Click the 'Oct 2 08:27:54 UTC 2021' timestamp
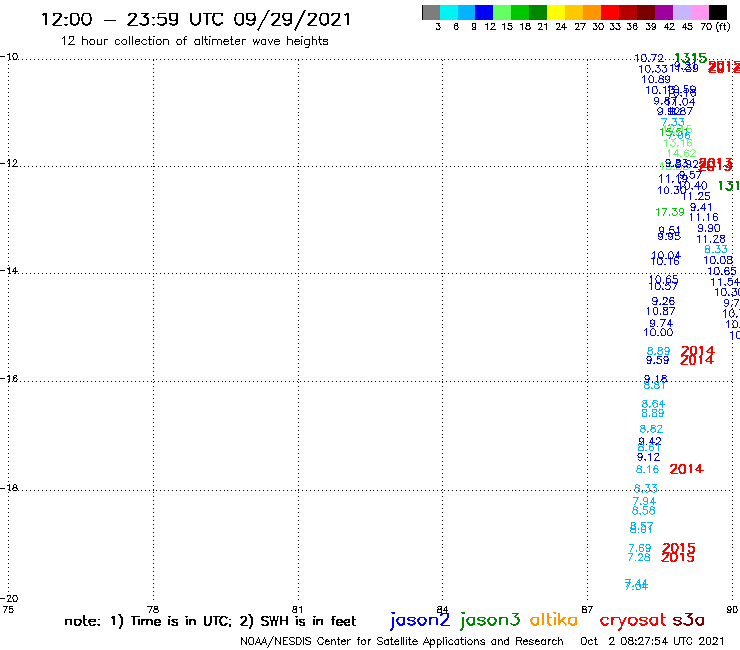Image resolution: width=740 pixels, height=650 pixels. (x=652, y=641)
